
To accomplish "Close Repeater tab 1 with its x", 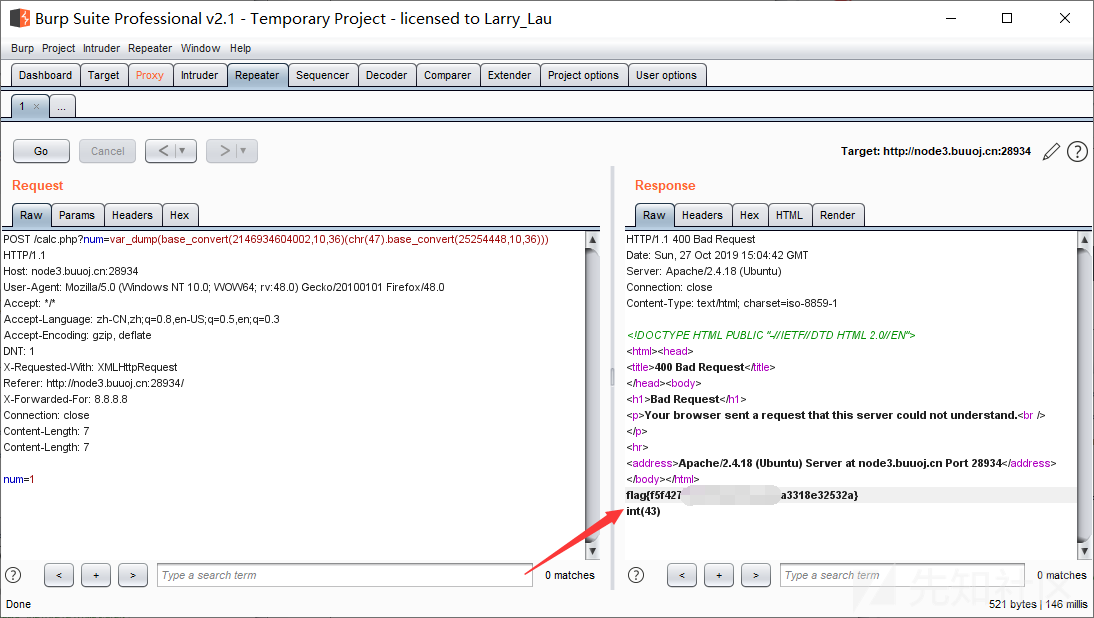I will (36, 107).
